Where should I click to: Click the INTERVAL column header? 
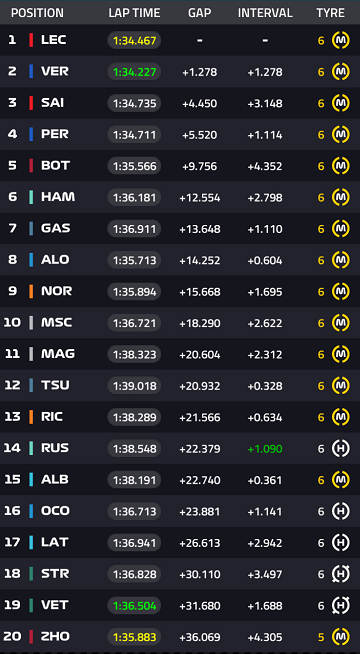[265, 13]
